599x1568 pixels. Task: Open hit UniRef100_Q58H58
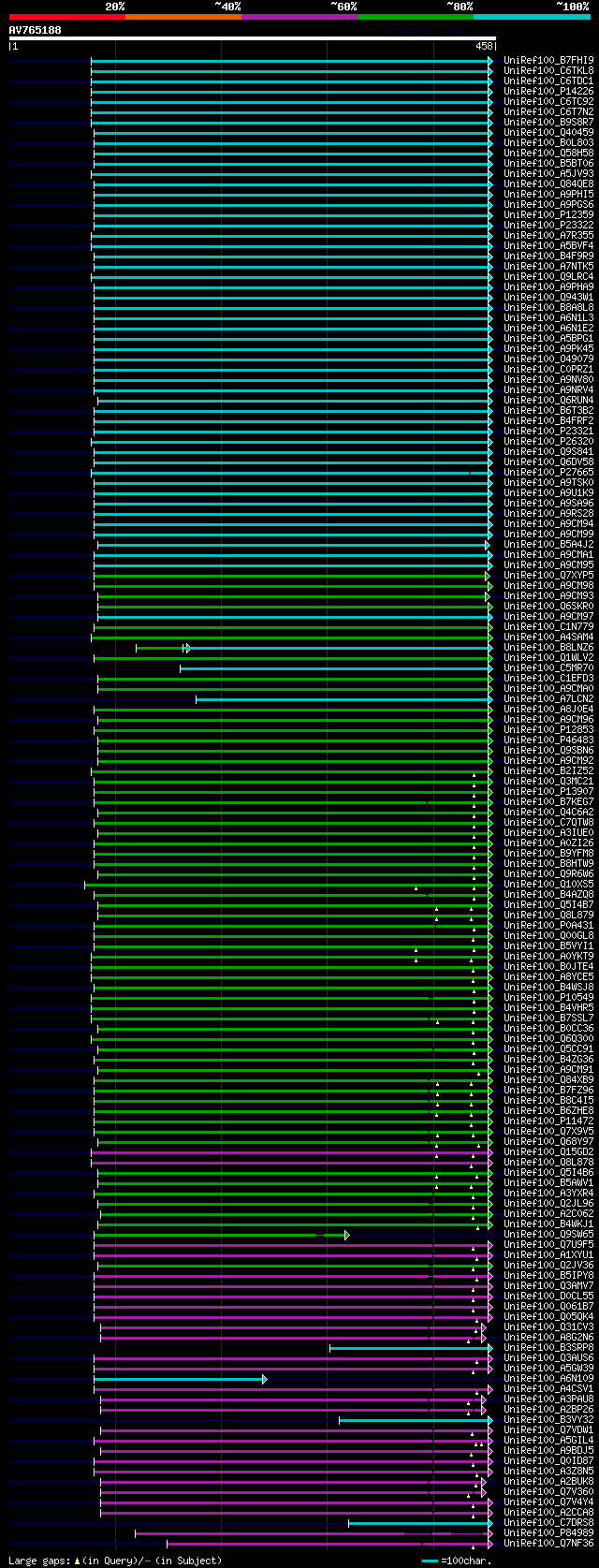pyautogui.click(x=548, y=153)
